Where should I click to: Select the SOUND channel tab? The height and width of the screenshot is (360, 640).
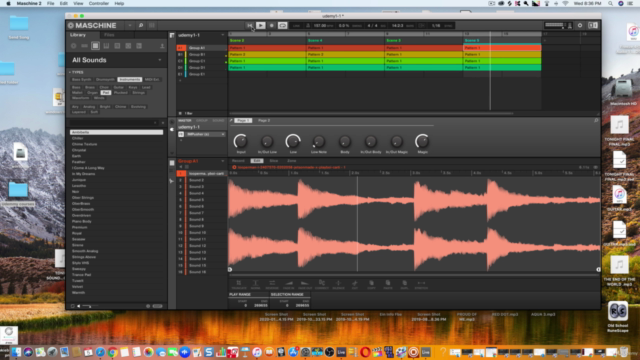click(x=218, y=120)
